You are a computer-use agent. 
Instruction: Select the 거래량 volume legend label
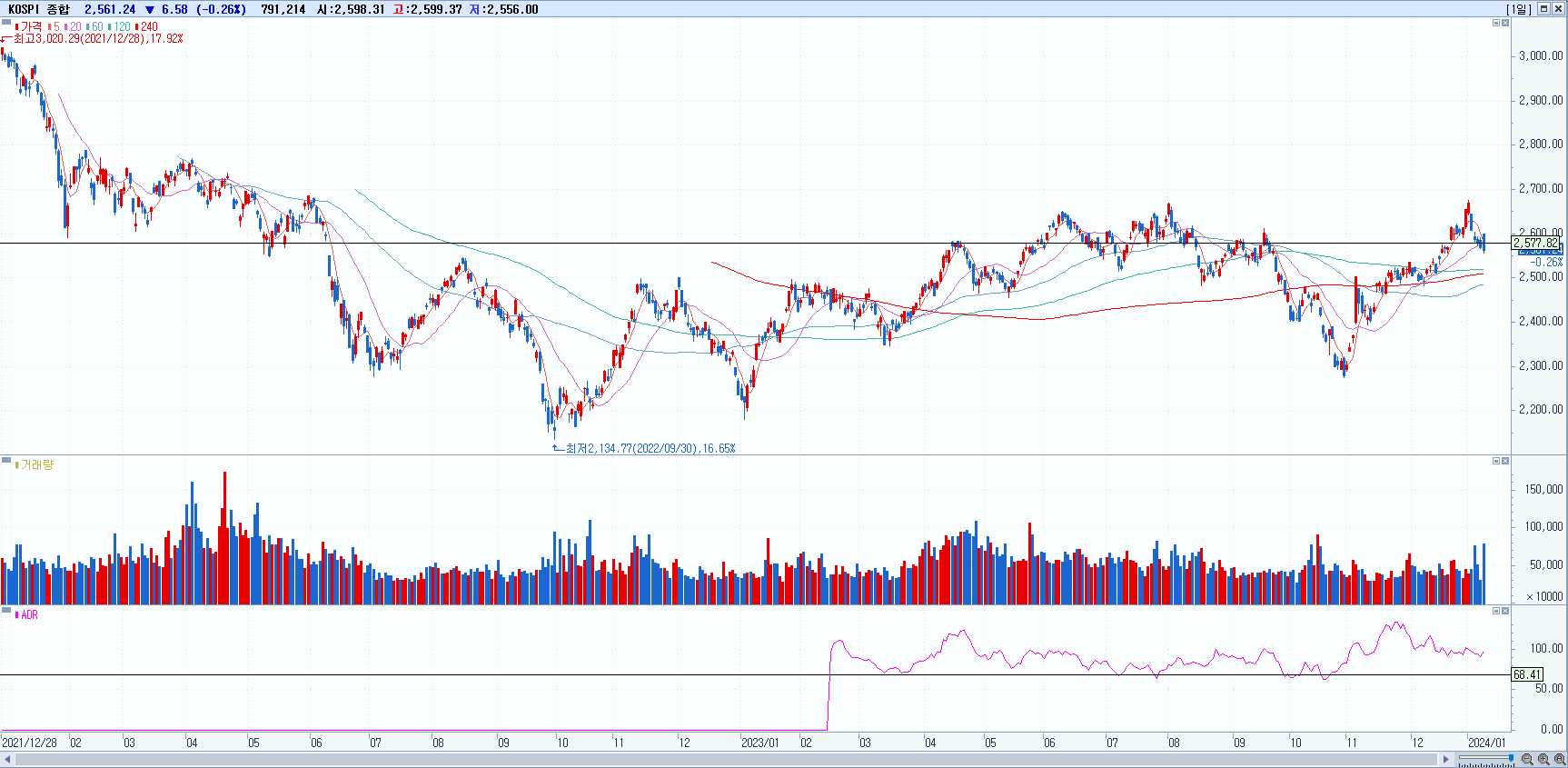tap(35, 464)
